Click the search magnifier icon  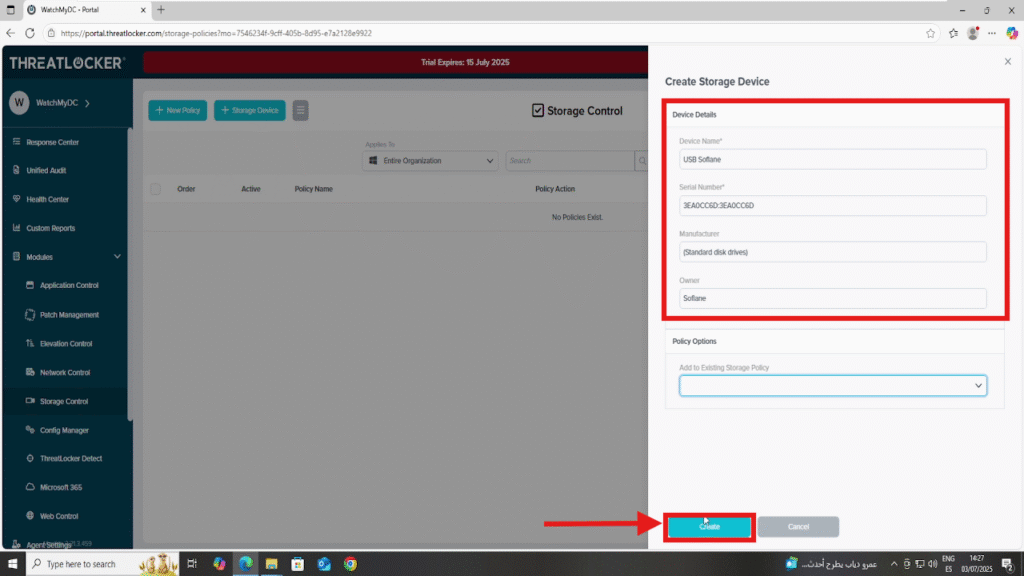tap(642, 161)
